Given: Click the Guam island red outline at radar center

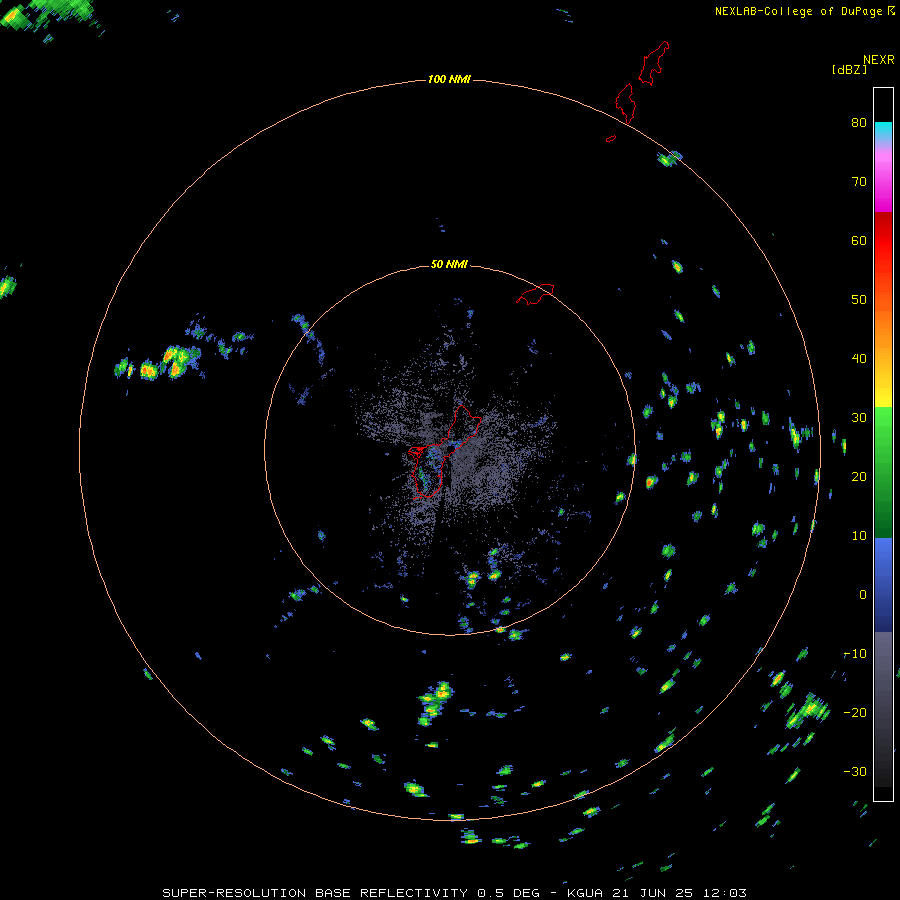Looking at the screenshot, I should [x=445, y=452].
